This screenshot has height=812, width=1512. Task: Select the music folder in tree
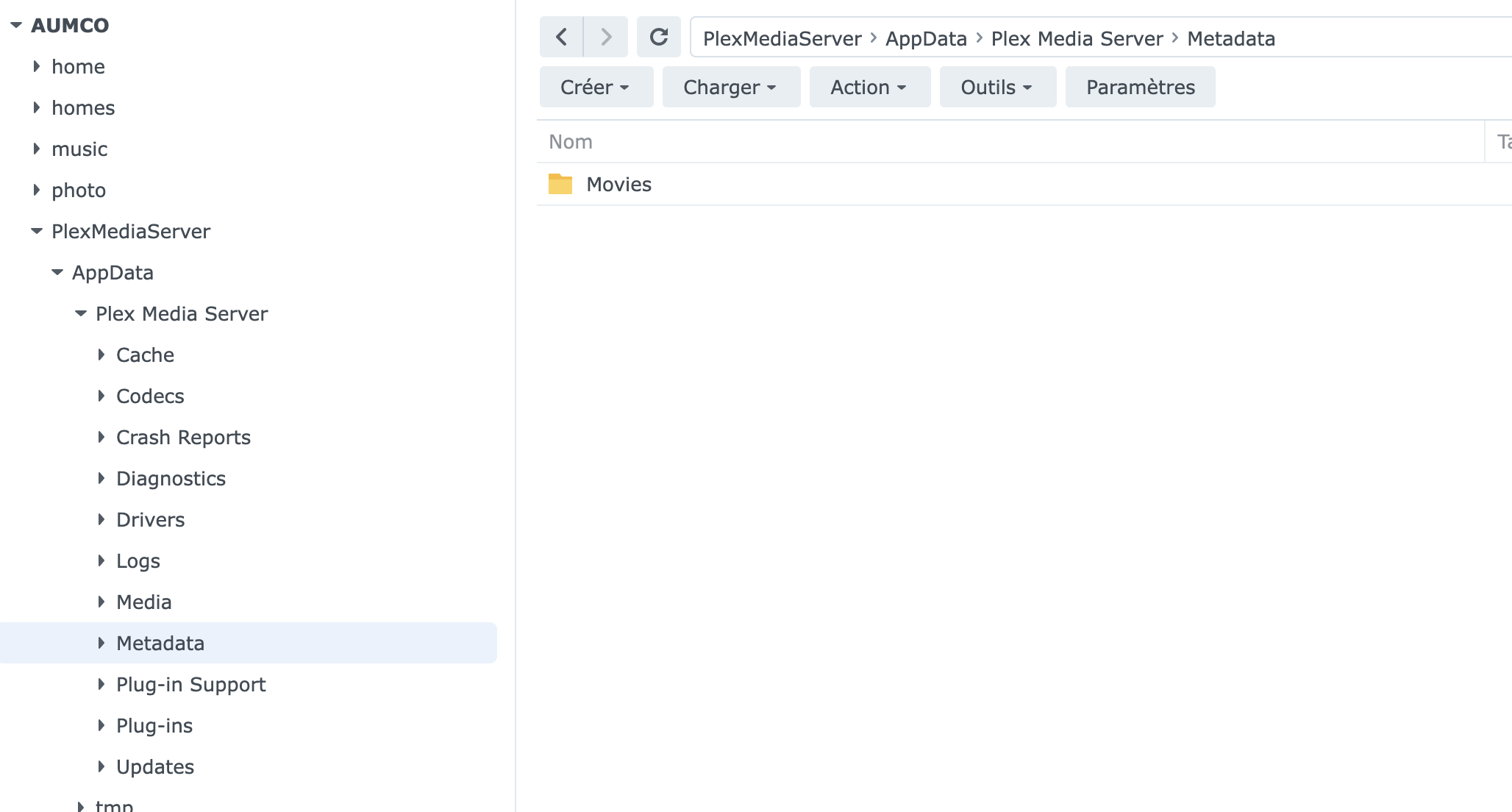coord(79,149)
